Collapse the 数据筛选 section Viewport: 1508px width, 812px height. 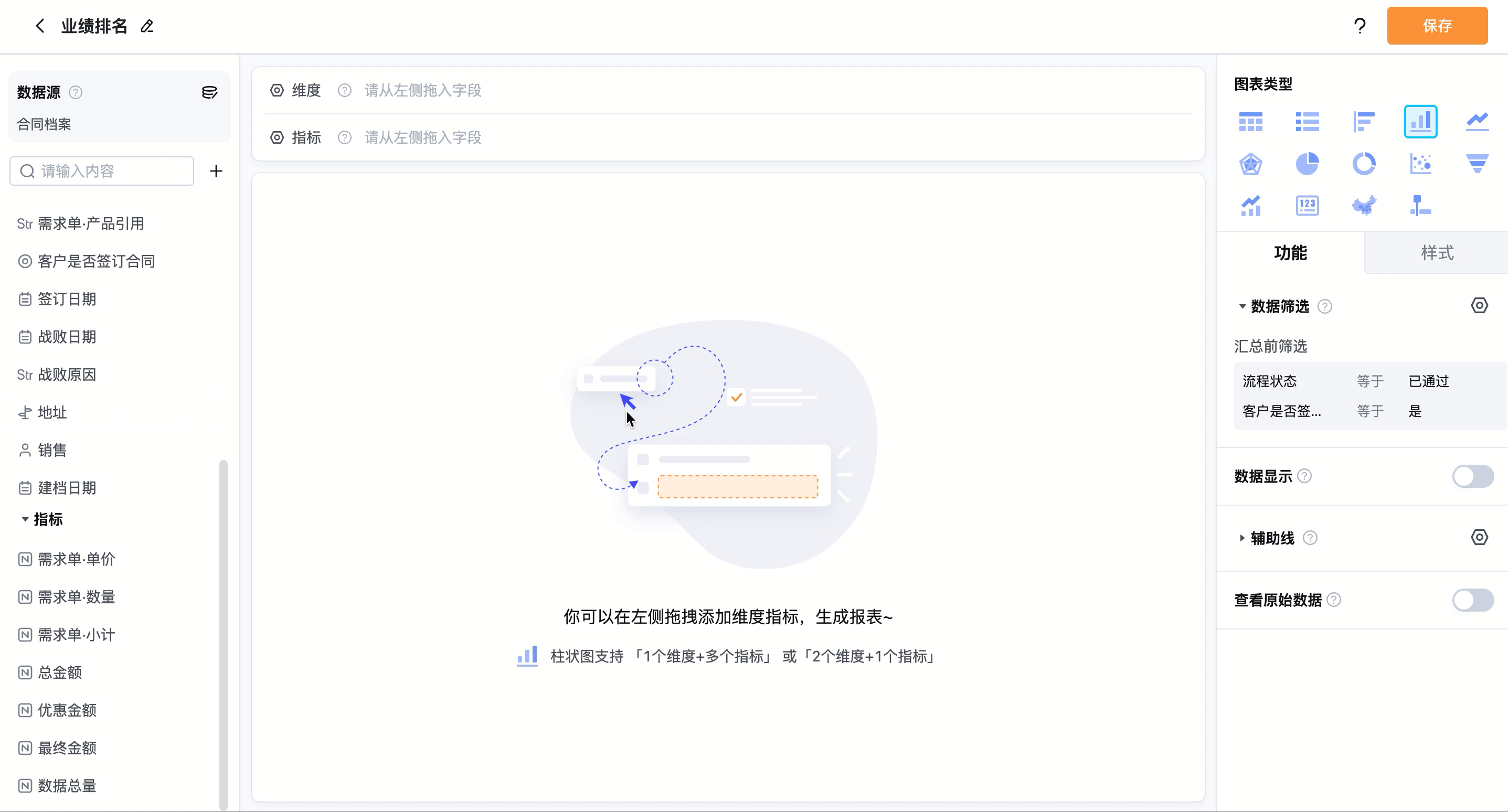(x=1242, y=306)
